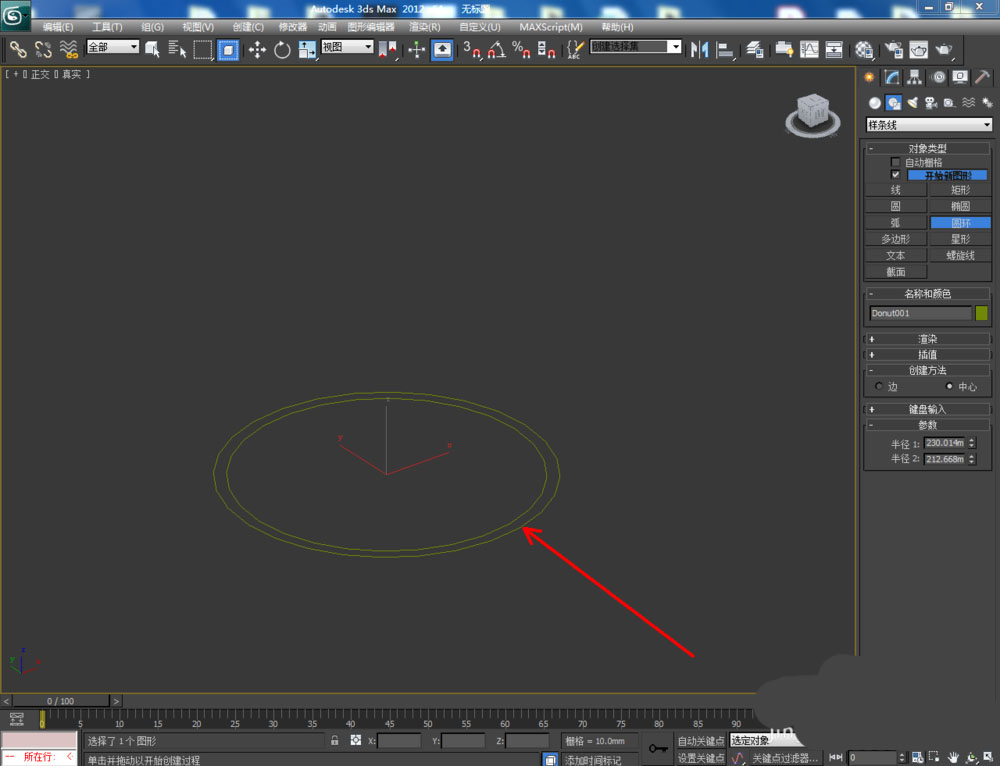Open the 创建(C) menu
The height and width of the screenshot is (766, 1000).
click(x=248, y=27)
